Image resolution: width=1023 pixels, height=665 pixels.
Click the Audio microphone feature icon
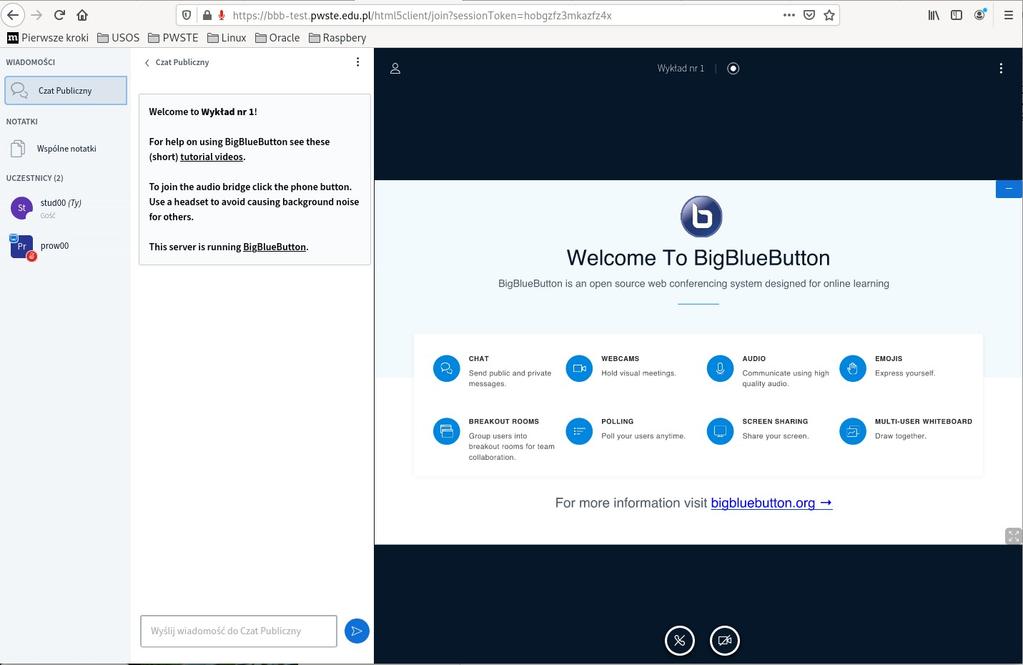pos(720,368)
